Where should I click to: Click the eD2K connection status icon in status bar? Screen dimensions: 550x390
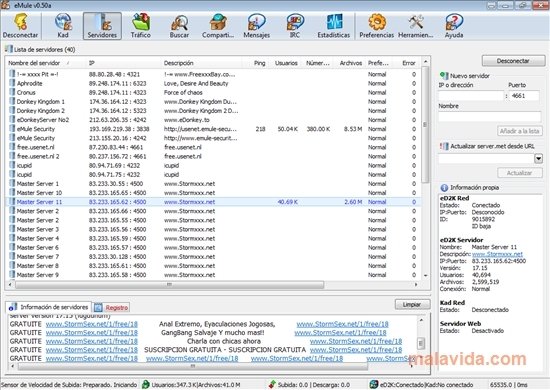coord(374,384)
